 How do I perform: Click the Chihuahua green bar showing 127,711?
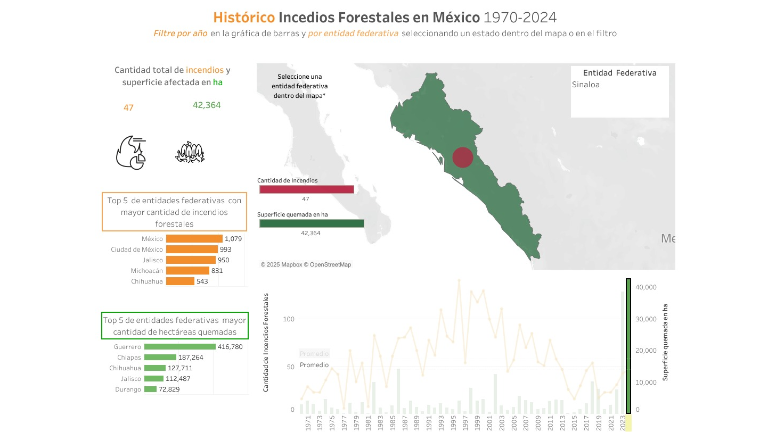[155, 368]
